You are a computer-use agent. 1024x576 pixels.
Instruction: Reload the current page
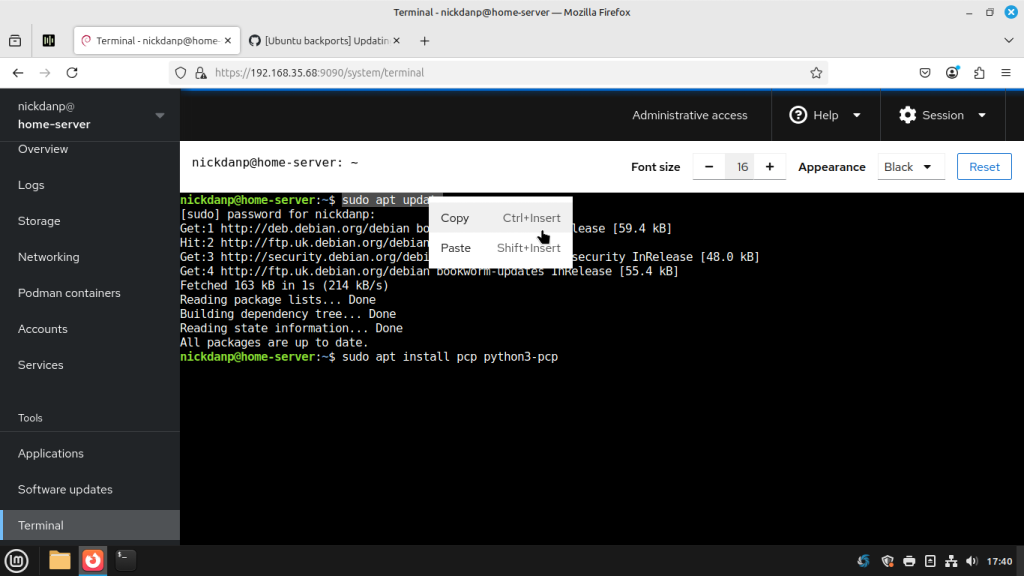[72, 73]
